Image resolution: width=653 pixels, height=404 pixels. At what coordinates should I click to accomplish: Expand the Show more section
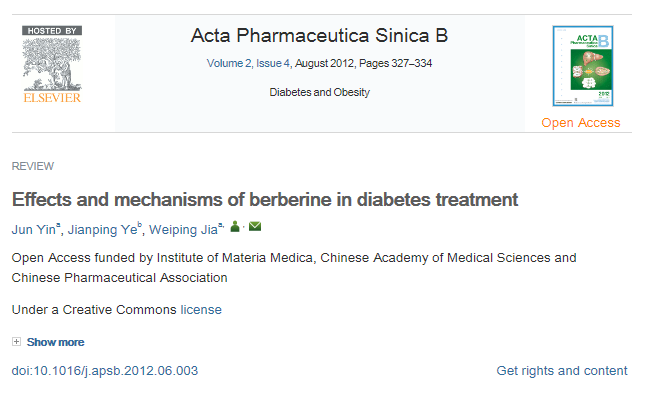55,342
